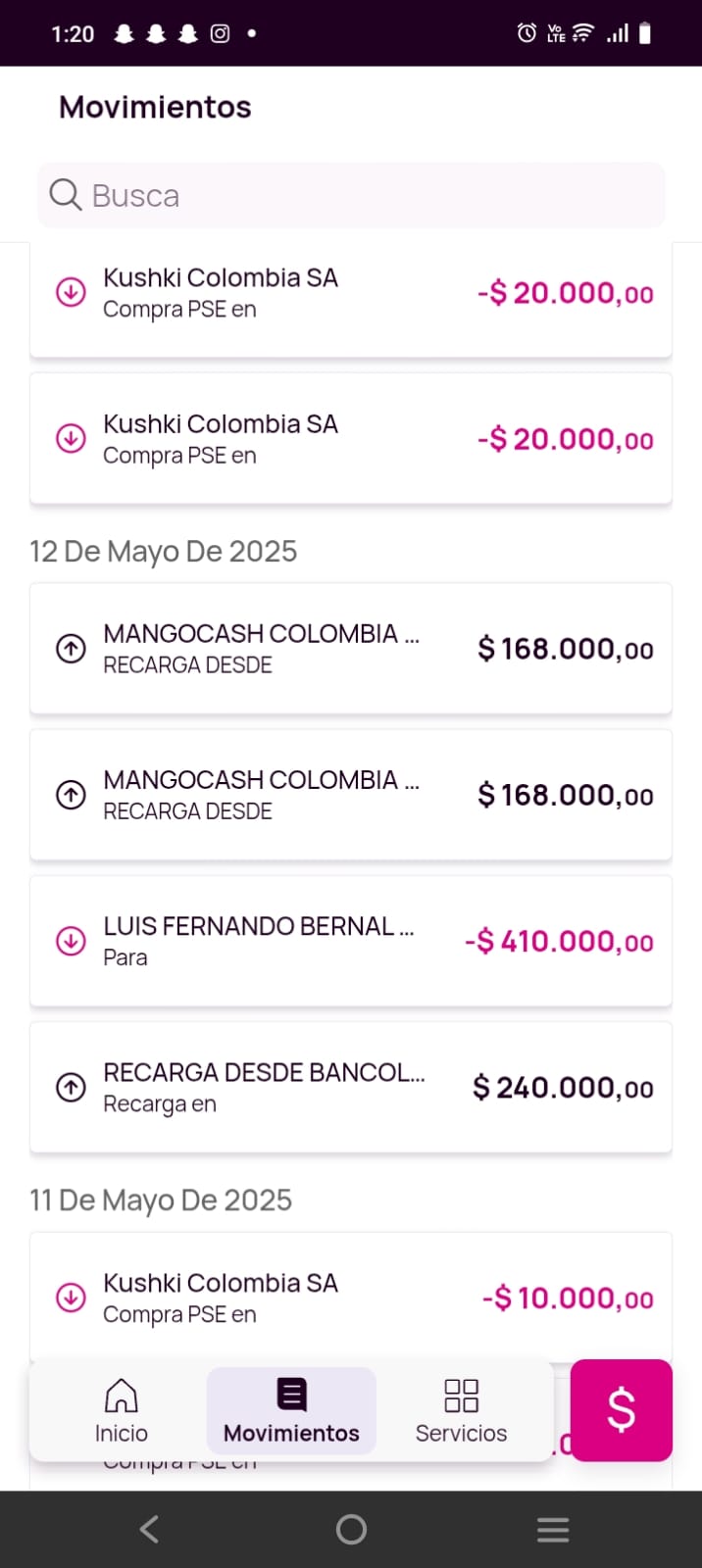
Task: Select the Movimientos tab
Action: point(291,1410)
